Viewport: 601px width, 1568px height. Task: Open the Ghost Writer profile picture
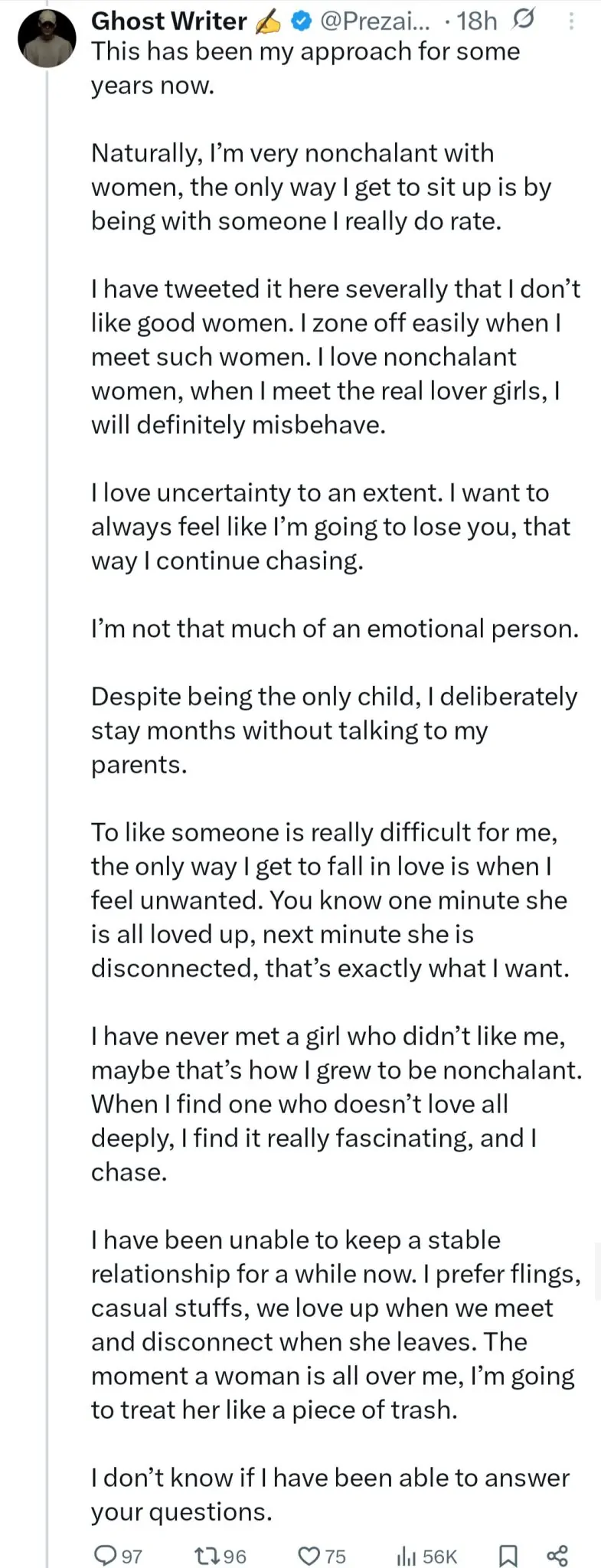[47, 39]
